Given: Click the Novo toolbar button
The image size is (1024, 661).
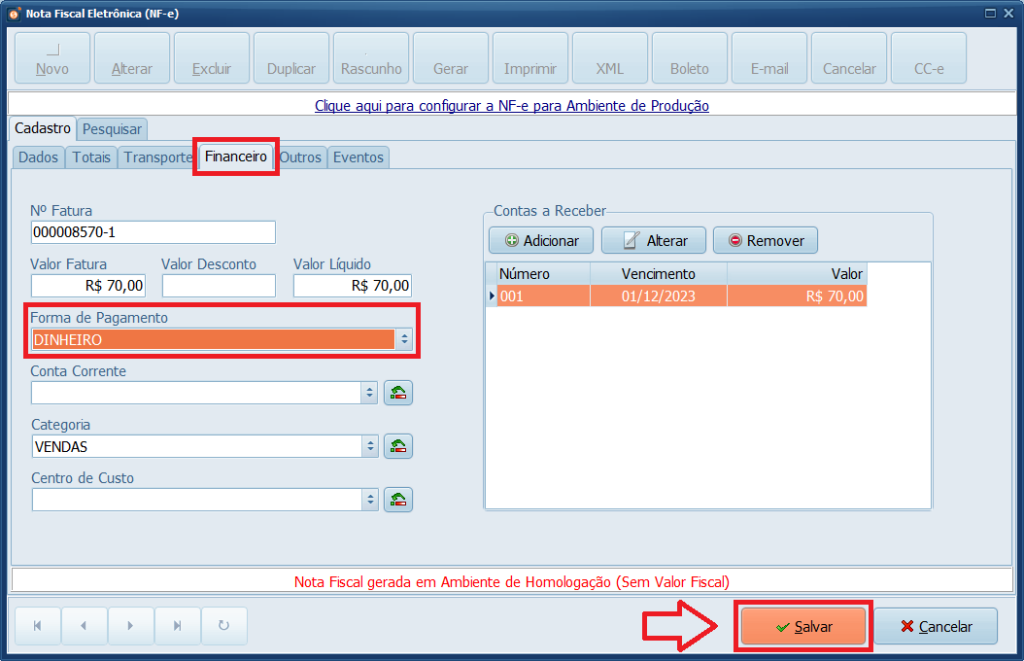Looking at the screenshot, I should pyautogui.click(x=52, y=58).
